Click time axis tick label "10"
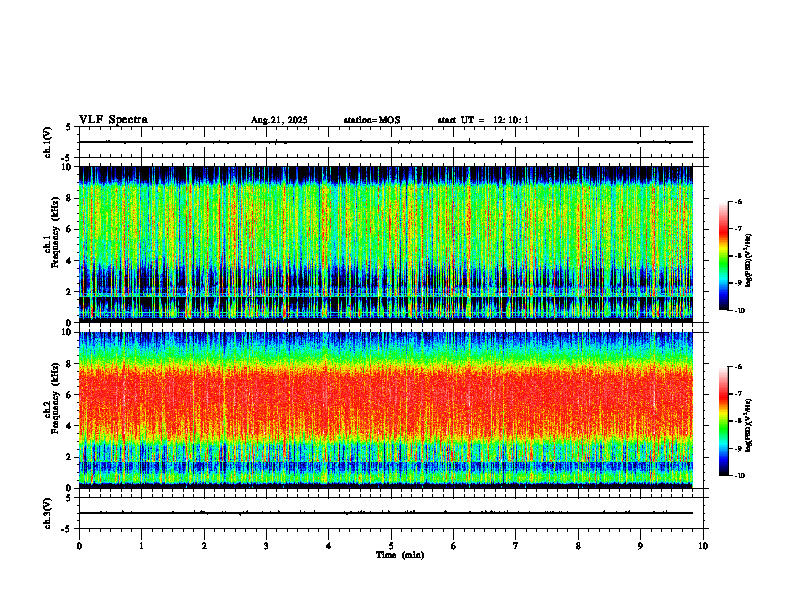Viewport: 792px width, 612px height. 703,546
